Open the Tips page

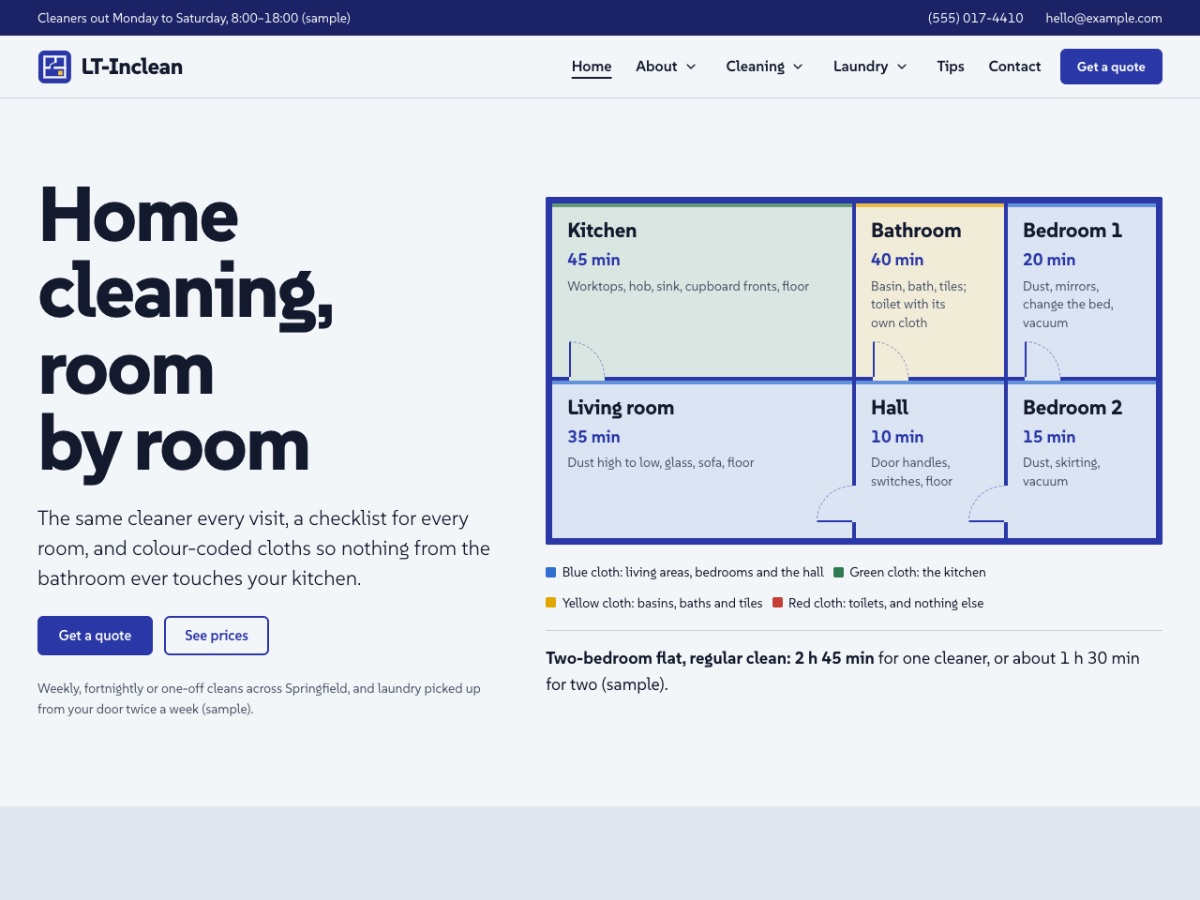click(x=951, y=67)
